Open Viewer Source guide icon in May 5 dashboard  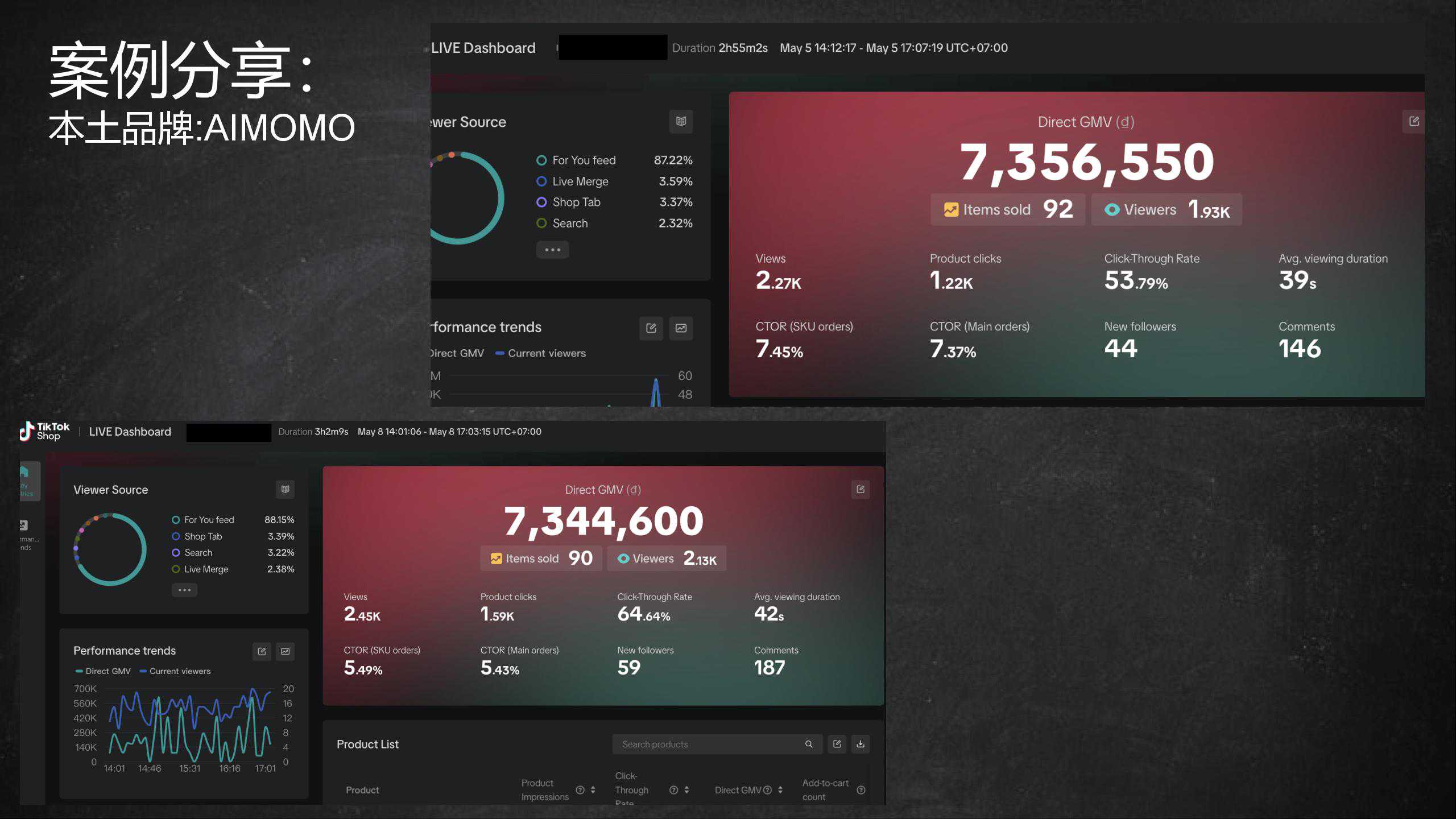point(681,121)
